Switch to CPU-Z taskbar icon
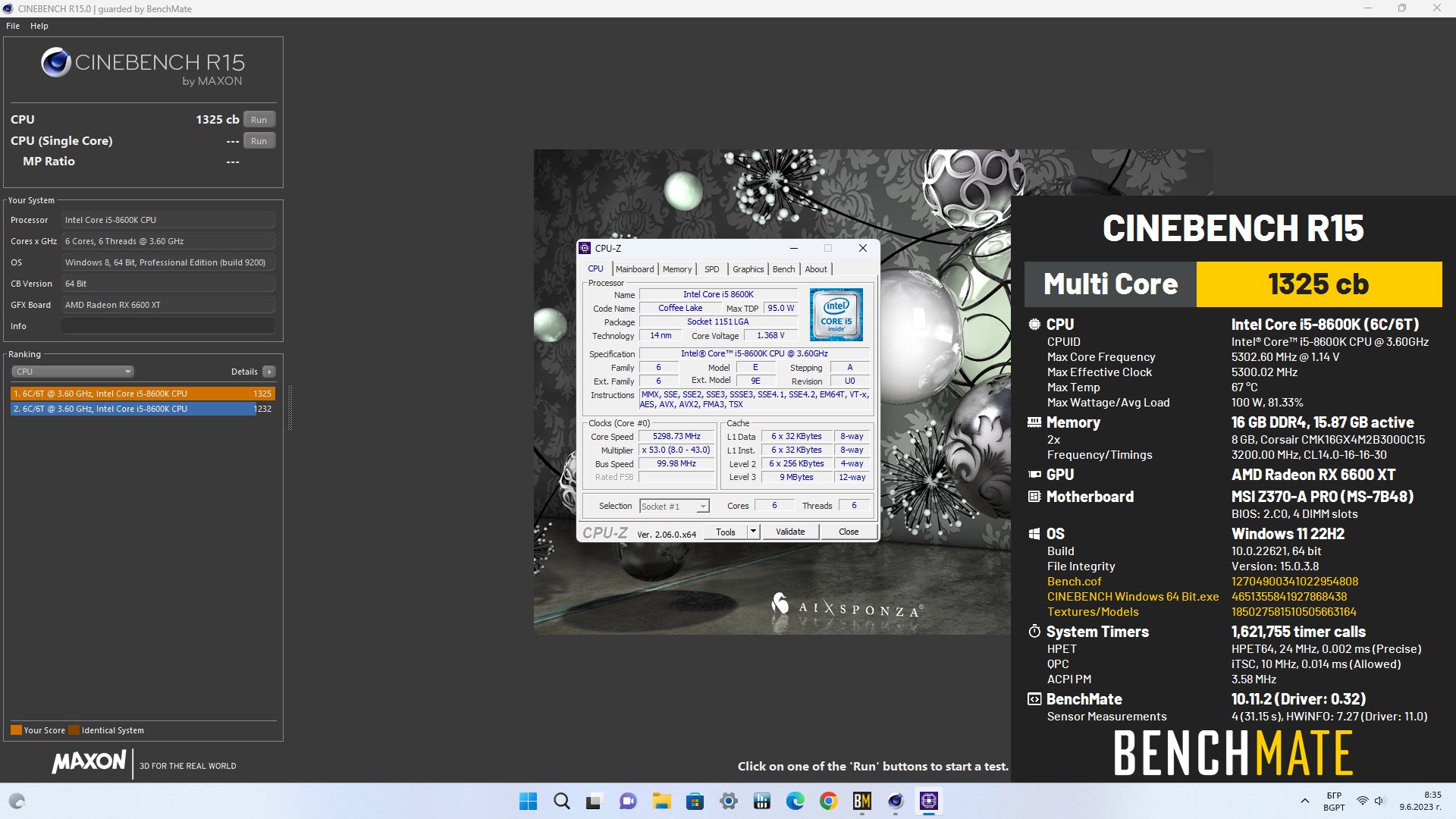Screen dimensions: 1456x819 coord(929,801)
